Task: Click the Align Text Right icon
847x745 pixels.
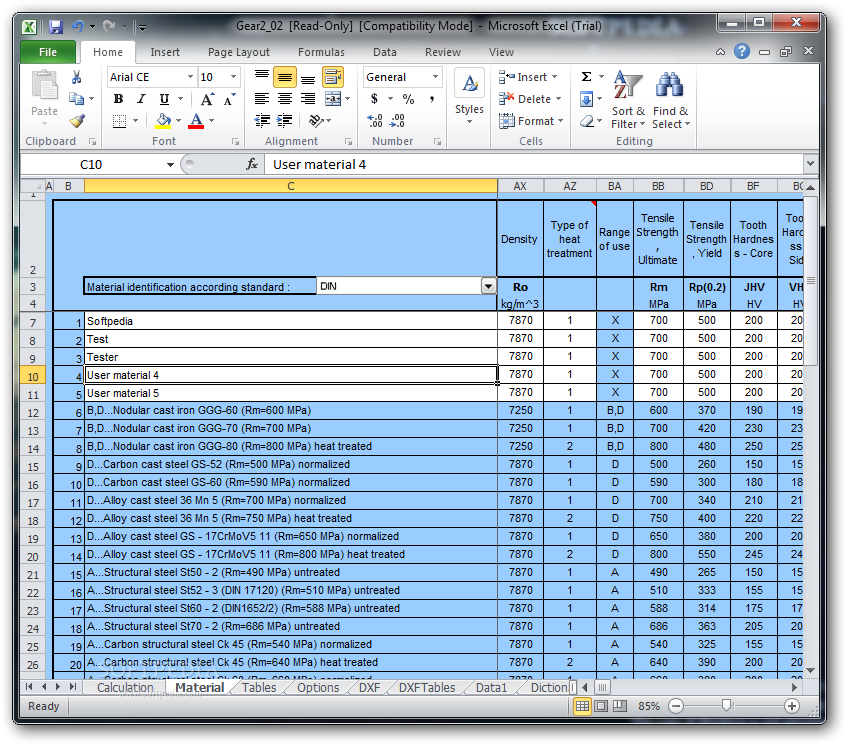Action: click(308, 99)
